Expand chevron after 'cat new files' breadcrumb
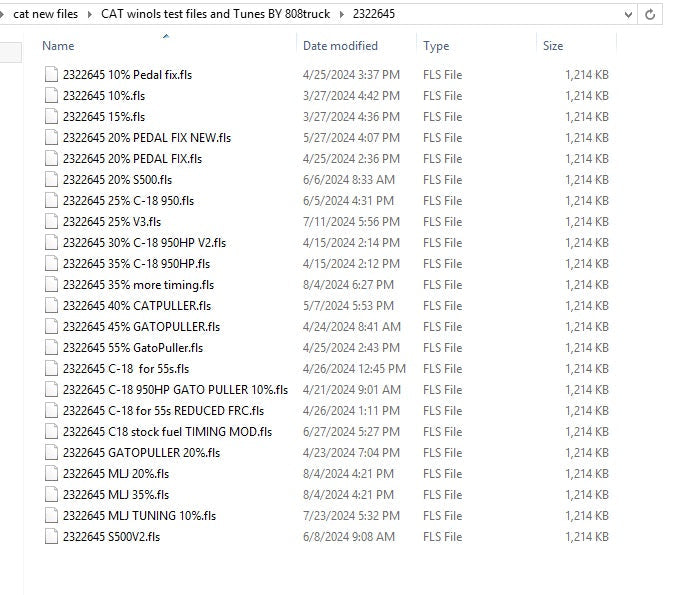Viewport: 673px width, 595px height. [87, 15]
